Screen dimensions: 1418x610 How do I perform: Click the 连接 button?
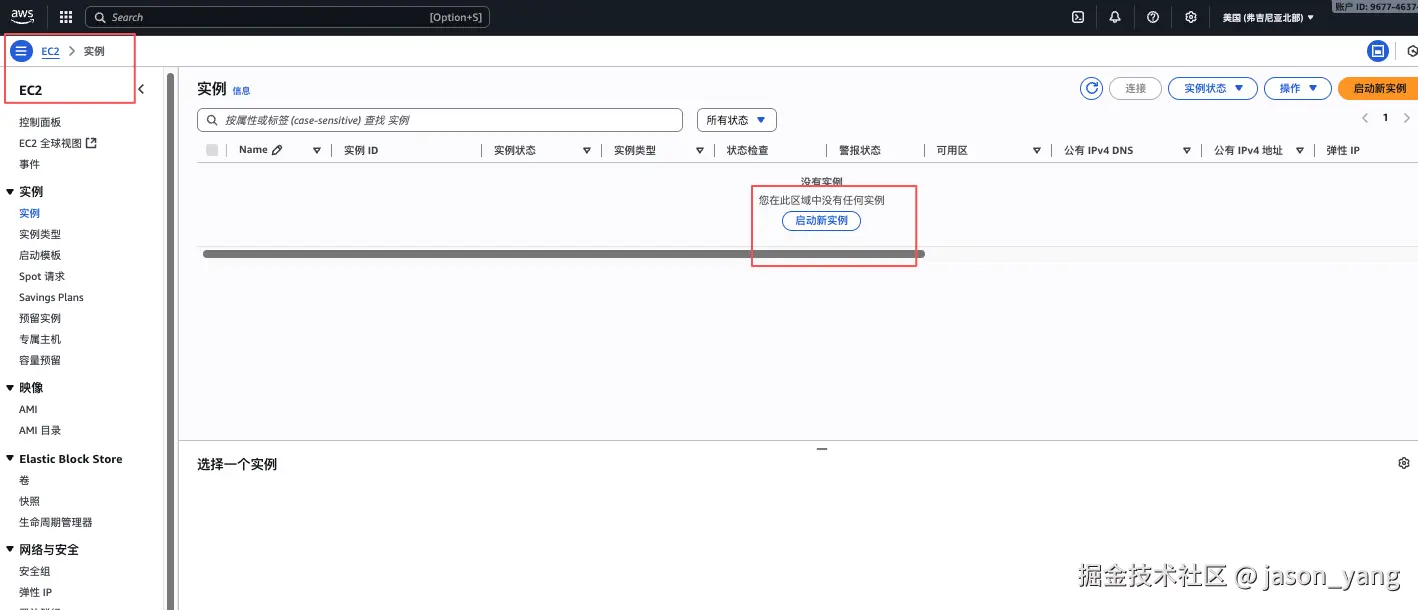pyautogui.click(x=1135, y=88)
